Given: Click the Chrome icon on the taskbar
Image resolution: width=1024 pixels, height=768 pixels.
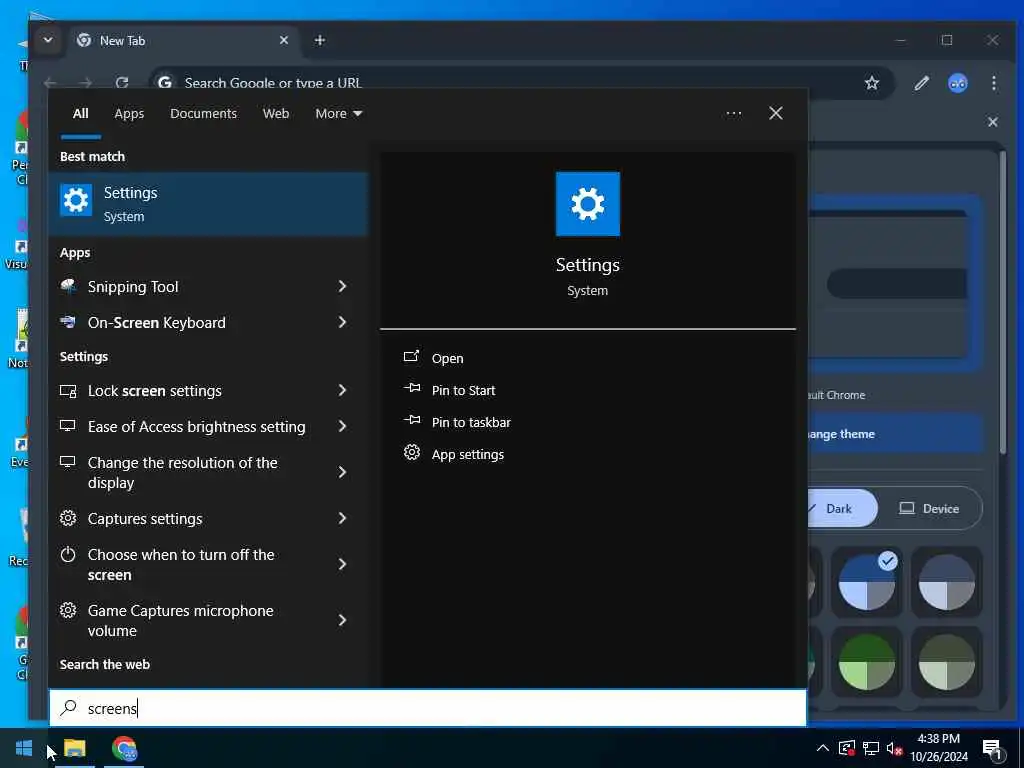Looking at the screenshot, I should tap(124, 748).
